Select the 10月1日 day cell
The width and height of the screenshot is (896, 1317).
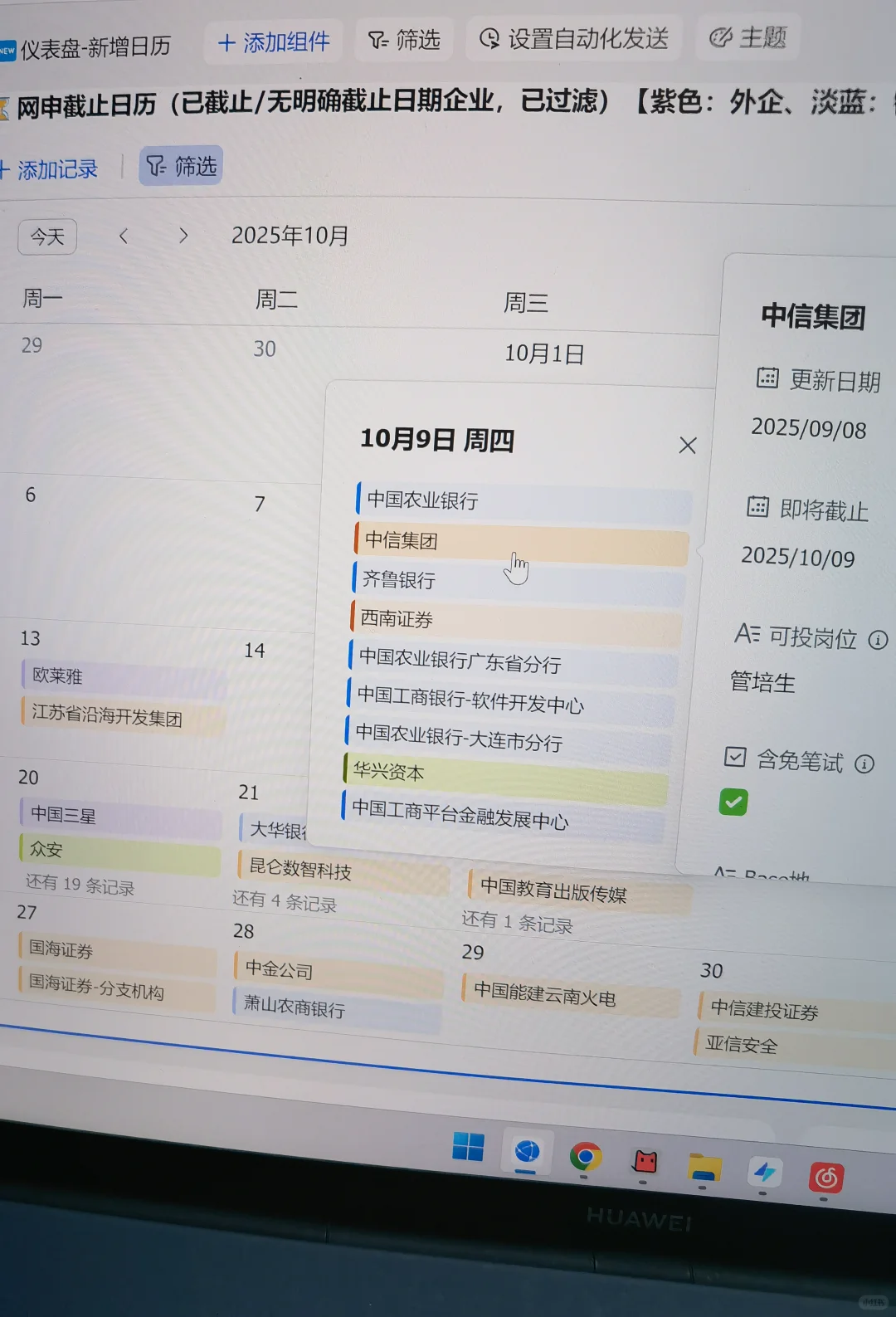click(x=544, y=354)
